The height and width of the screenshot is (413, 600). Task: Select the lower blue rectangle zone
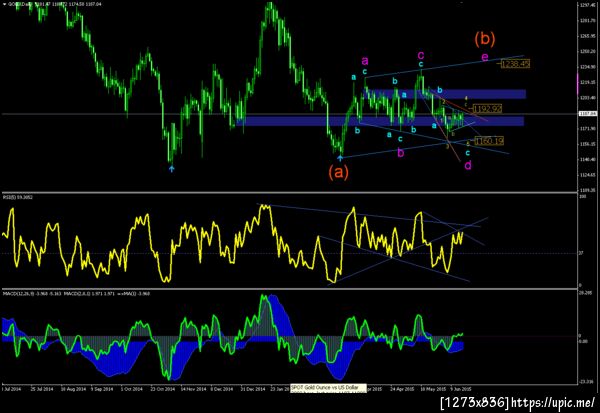point(380,121)
